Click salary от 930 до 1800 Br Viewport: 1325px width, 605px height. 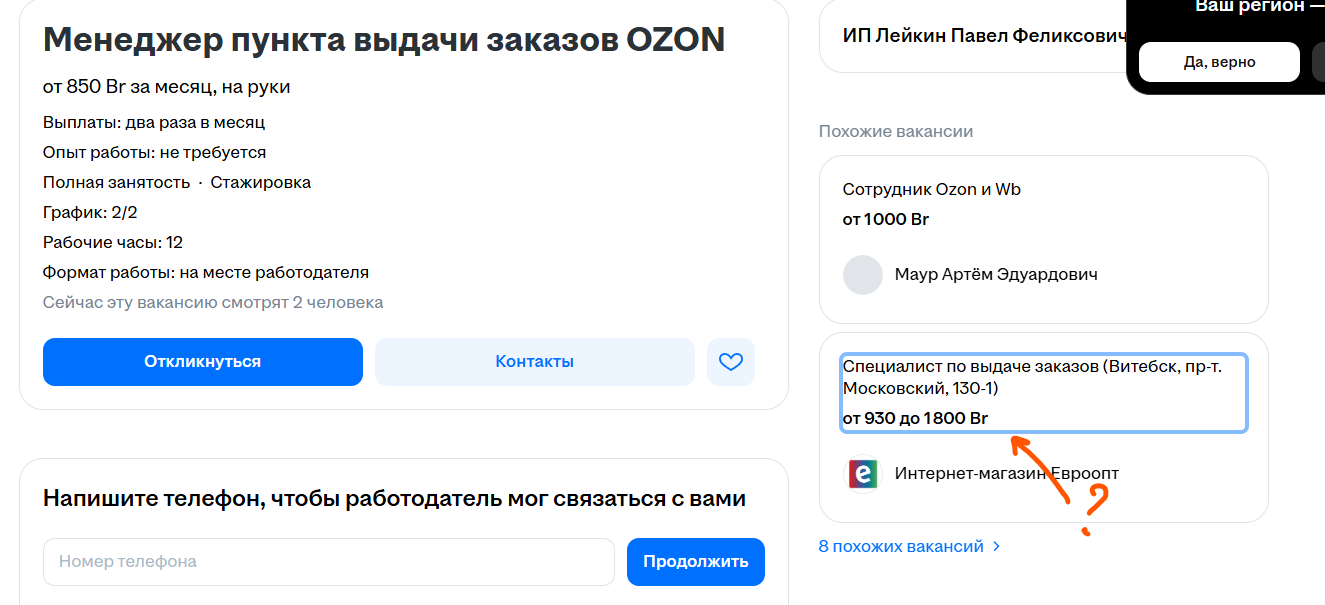click(x=915, y=418)
